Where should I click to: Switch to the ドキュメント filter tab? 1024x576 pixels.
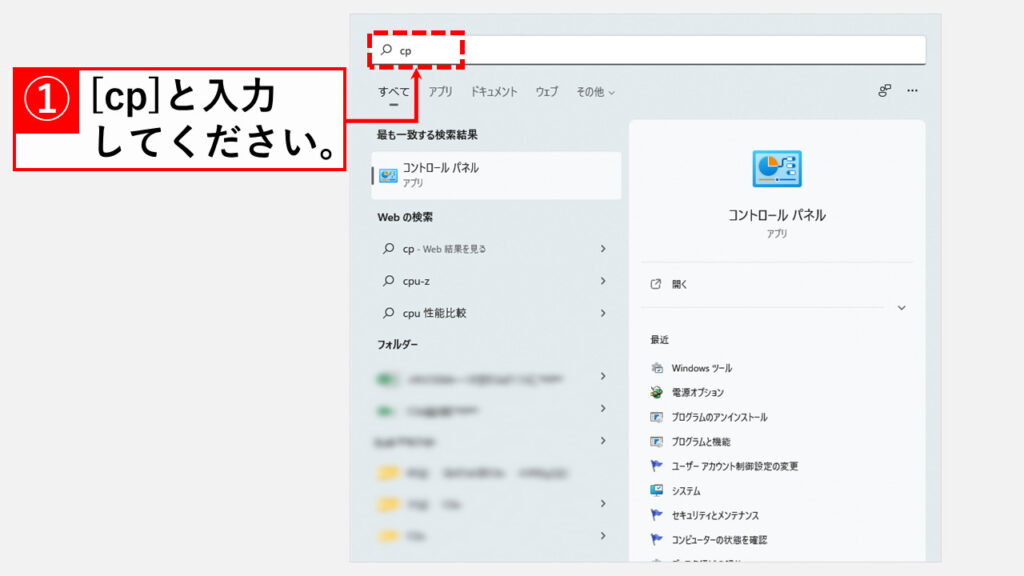494,92
